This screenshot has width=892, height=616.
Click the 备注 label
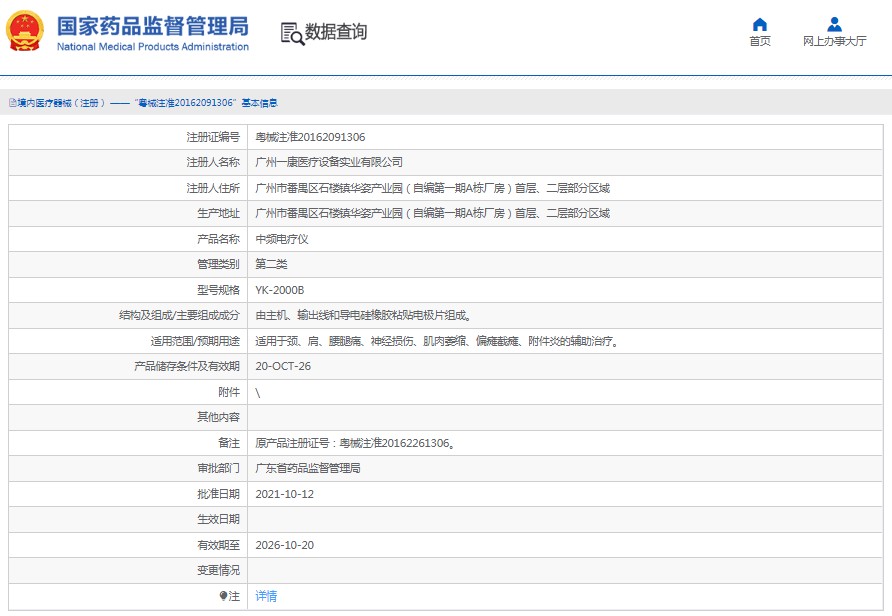tap(229, 443)
